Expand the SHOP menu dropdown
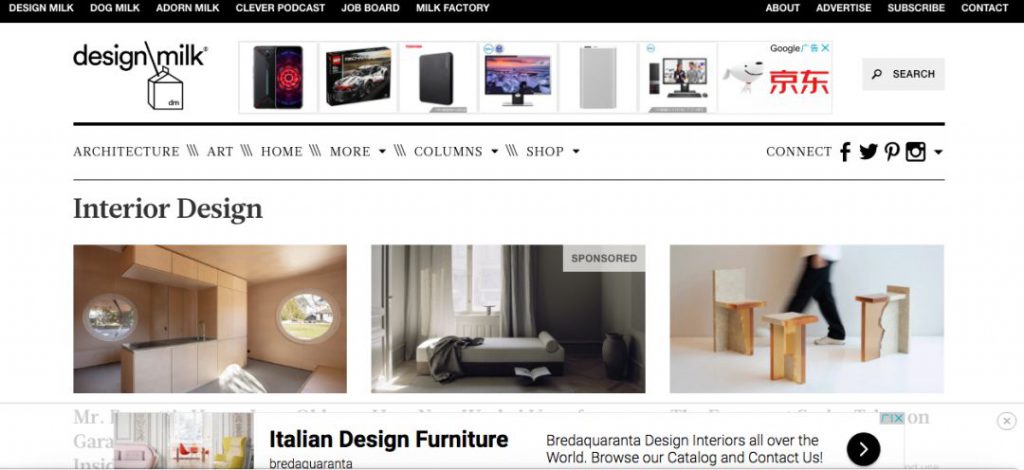1024x470 pixels. [552, 151]
